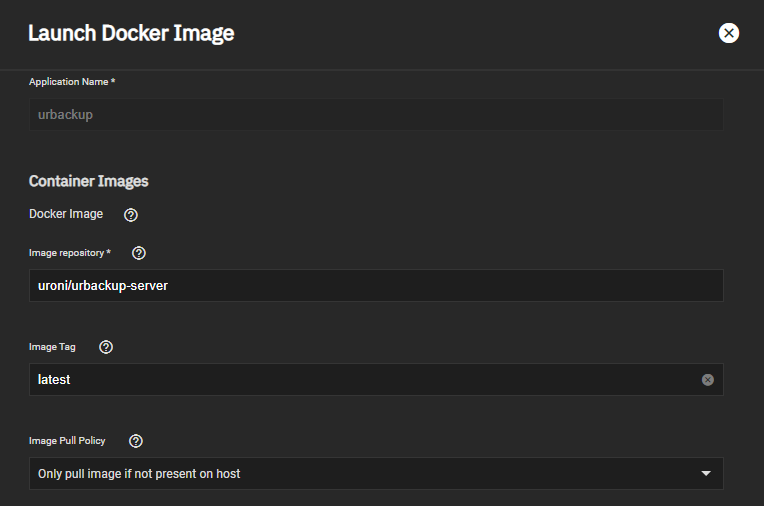The height and width of the screenshot is (506, 764).
Task: Open help tooltip for Image repository
Action: (x=139, y=253)
